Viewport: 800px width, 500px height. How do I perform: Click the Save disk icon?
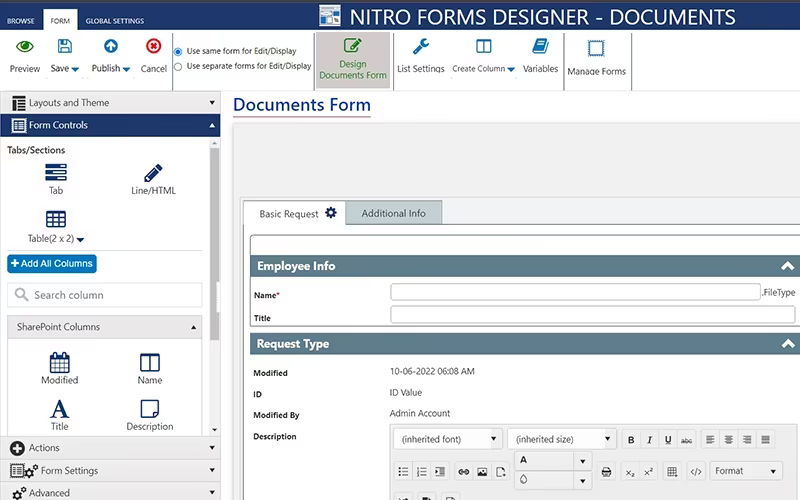pos(64,46)
